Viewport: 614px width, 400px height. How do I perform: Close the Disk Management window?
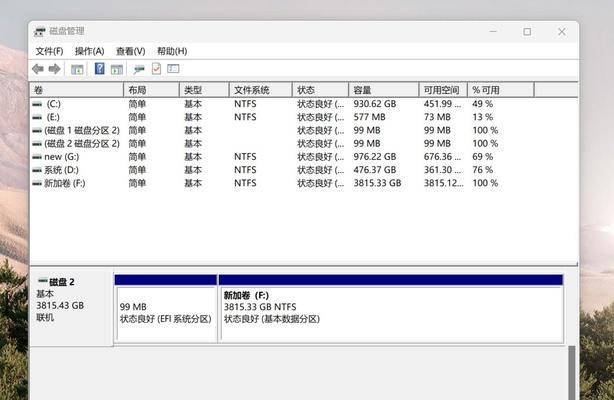[562, 32]
